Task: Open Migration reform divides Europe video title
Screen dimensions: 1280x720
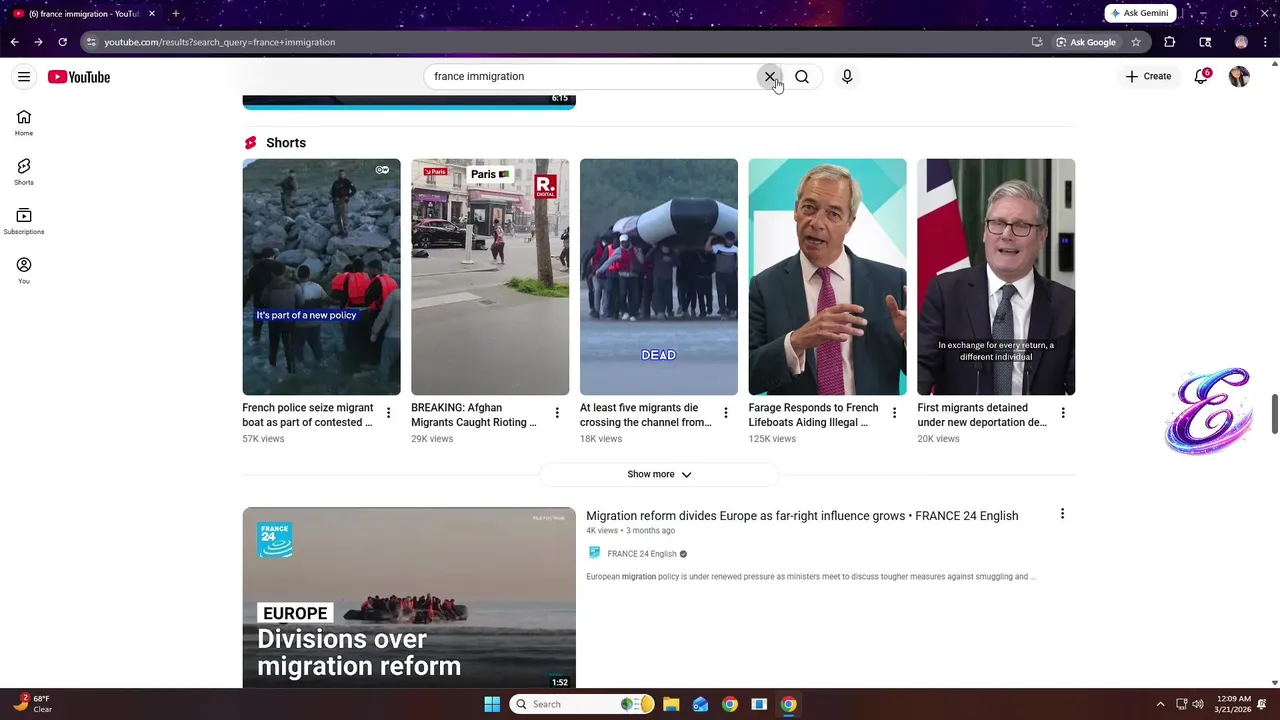Action: point(802,516)
